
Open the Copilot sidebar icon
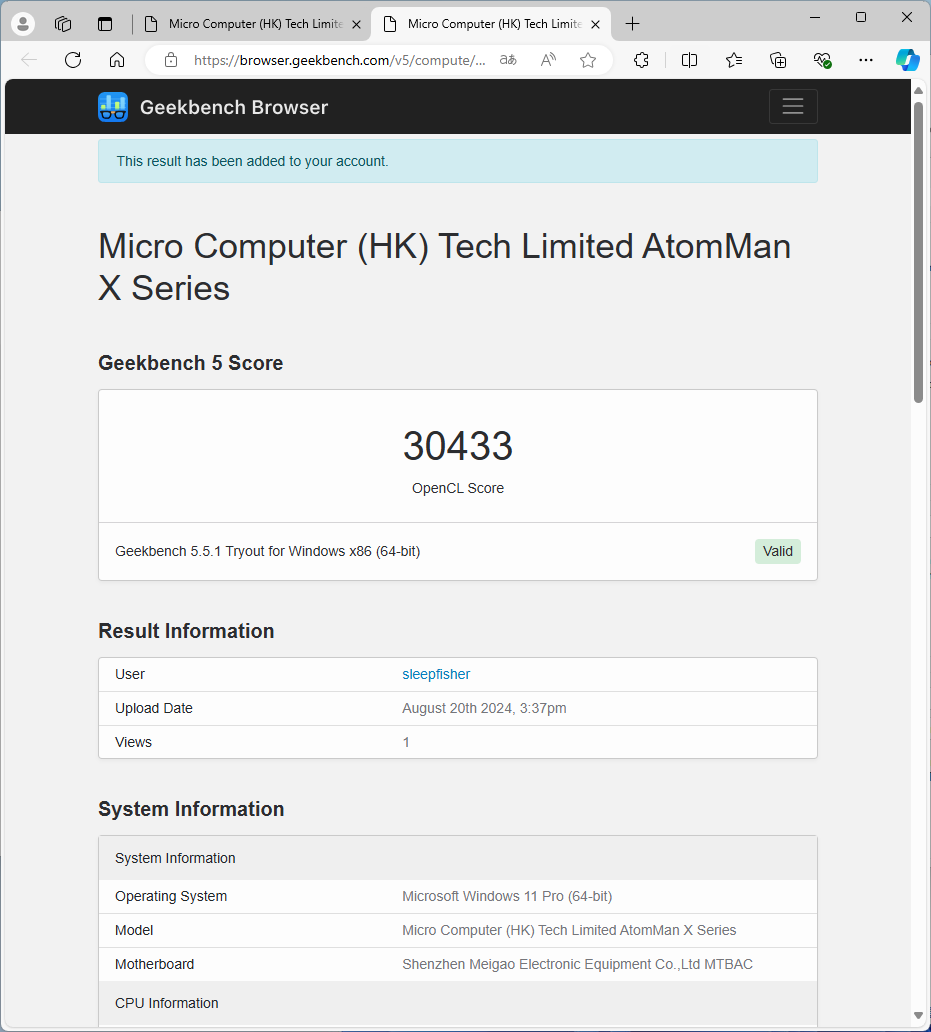click(x=908, y=61)
